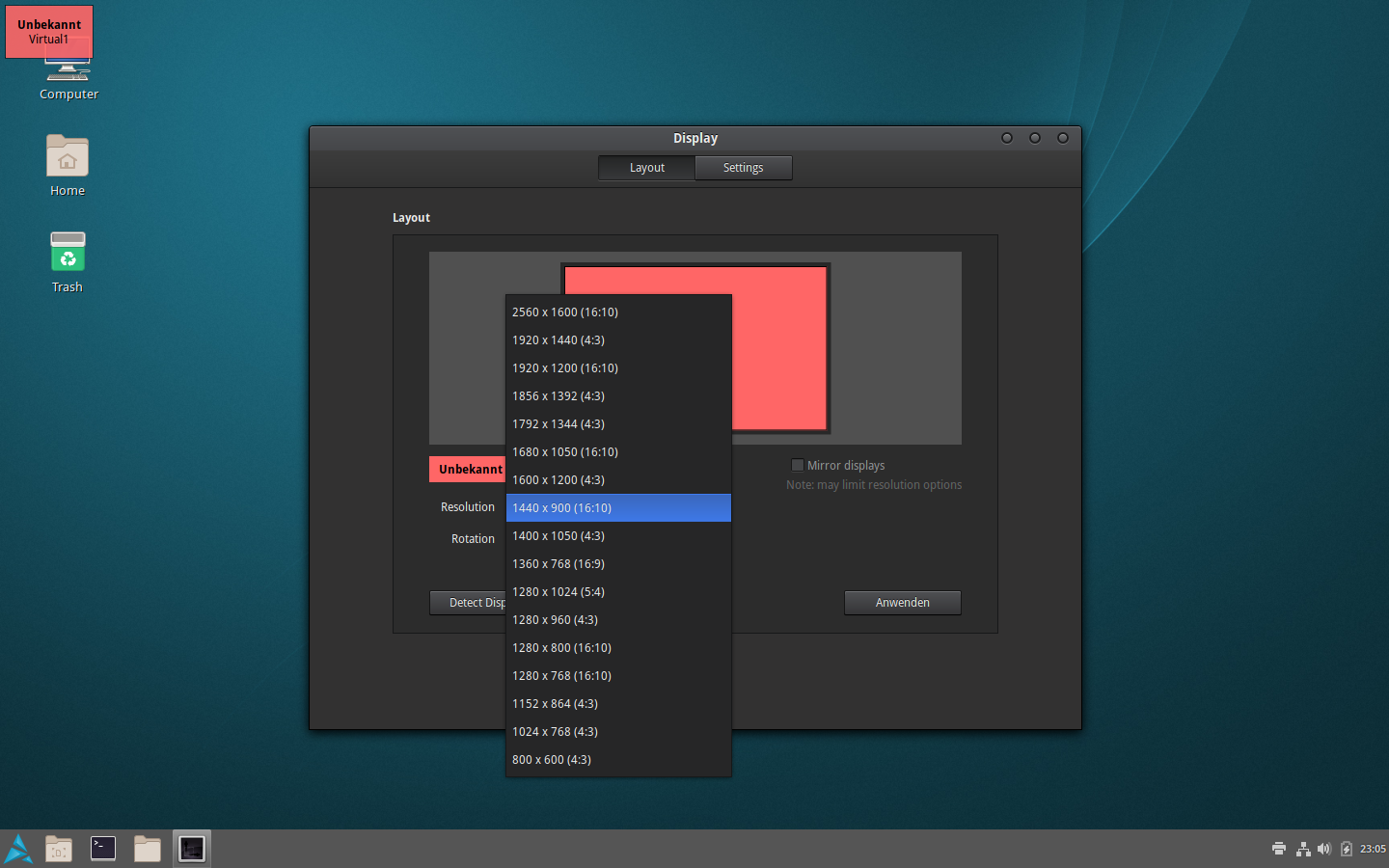Click the show desktop folder icon in the taskbar

[x=59, y=849]
